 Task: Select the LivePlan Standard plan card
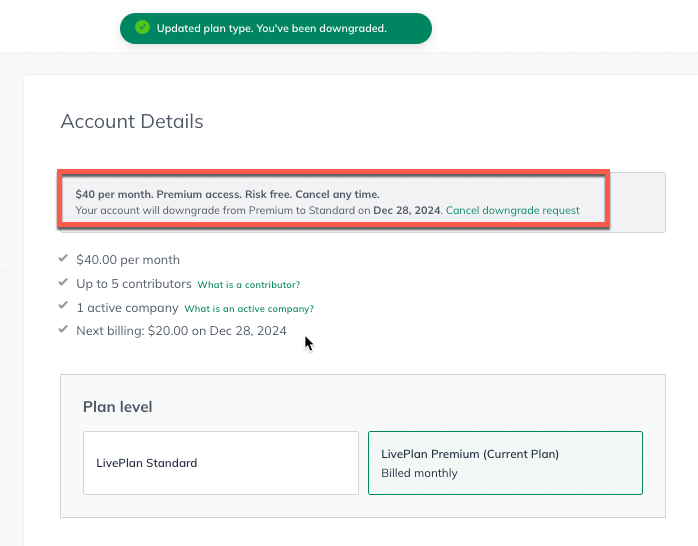pos(221,463)
